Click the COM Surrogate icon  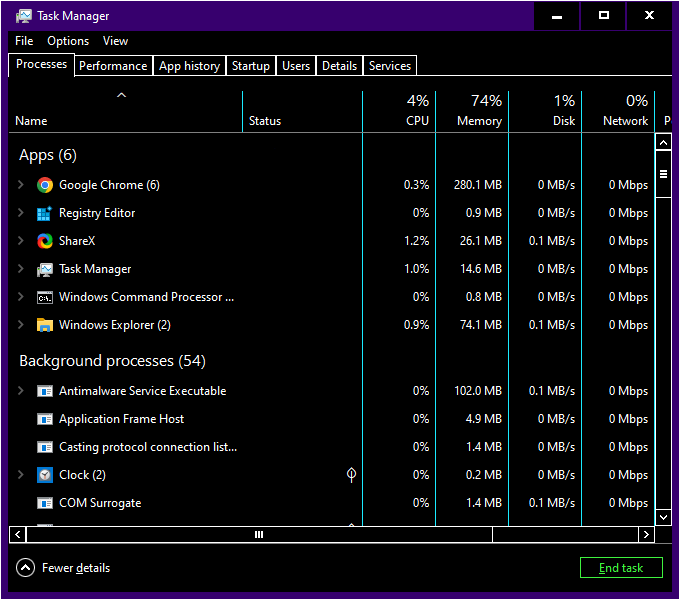click(x=45, y=503)
